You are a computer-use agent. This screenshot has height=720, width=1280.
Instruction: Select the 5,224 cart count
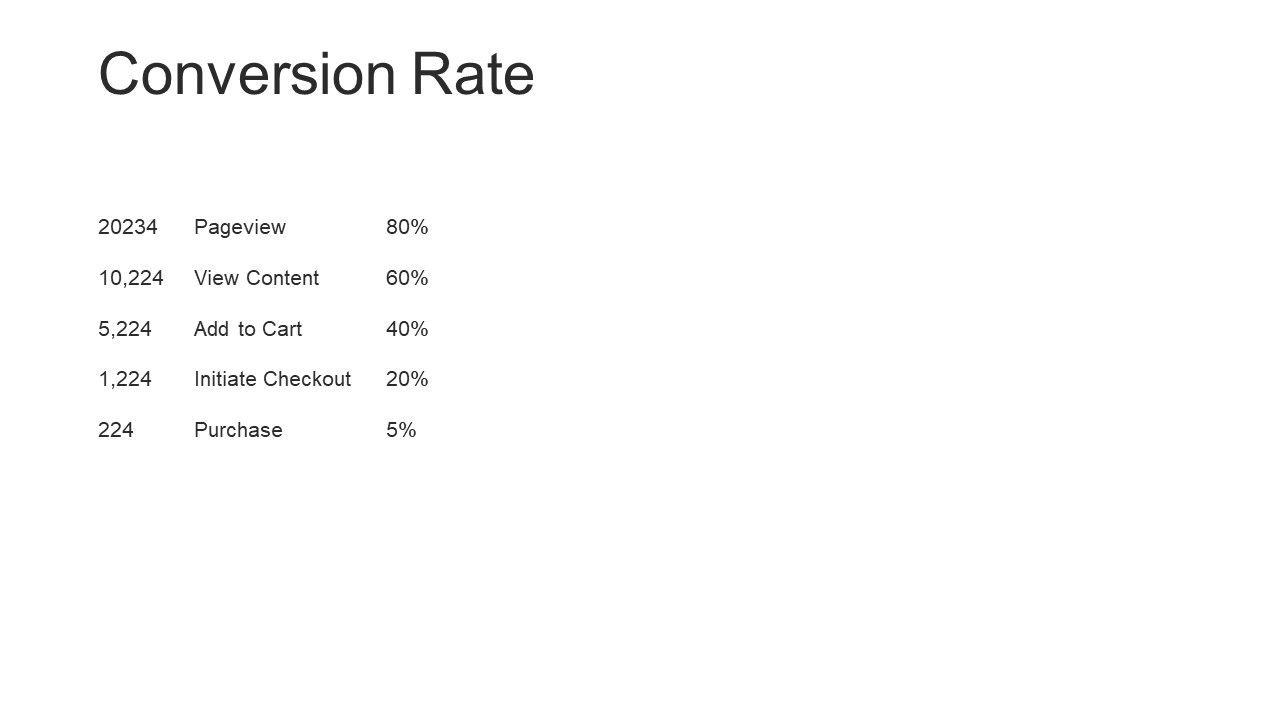click(125, 329)
